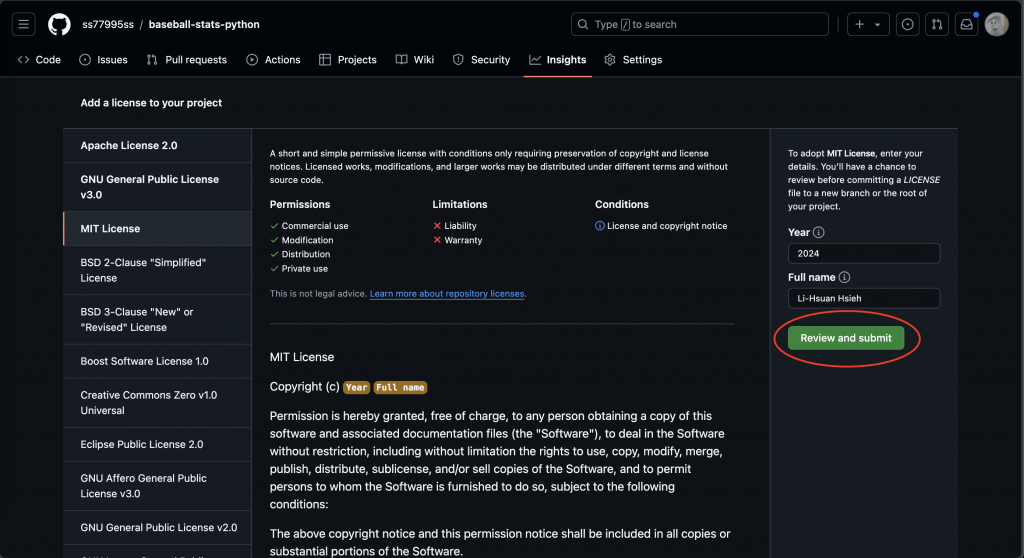Select Creative Commons Zero v1.0 Universal
The width and height of the screenshot is (1024, 558).
point(157,402)
